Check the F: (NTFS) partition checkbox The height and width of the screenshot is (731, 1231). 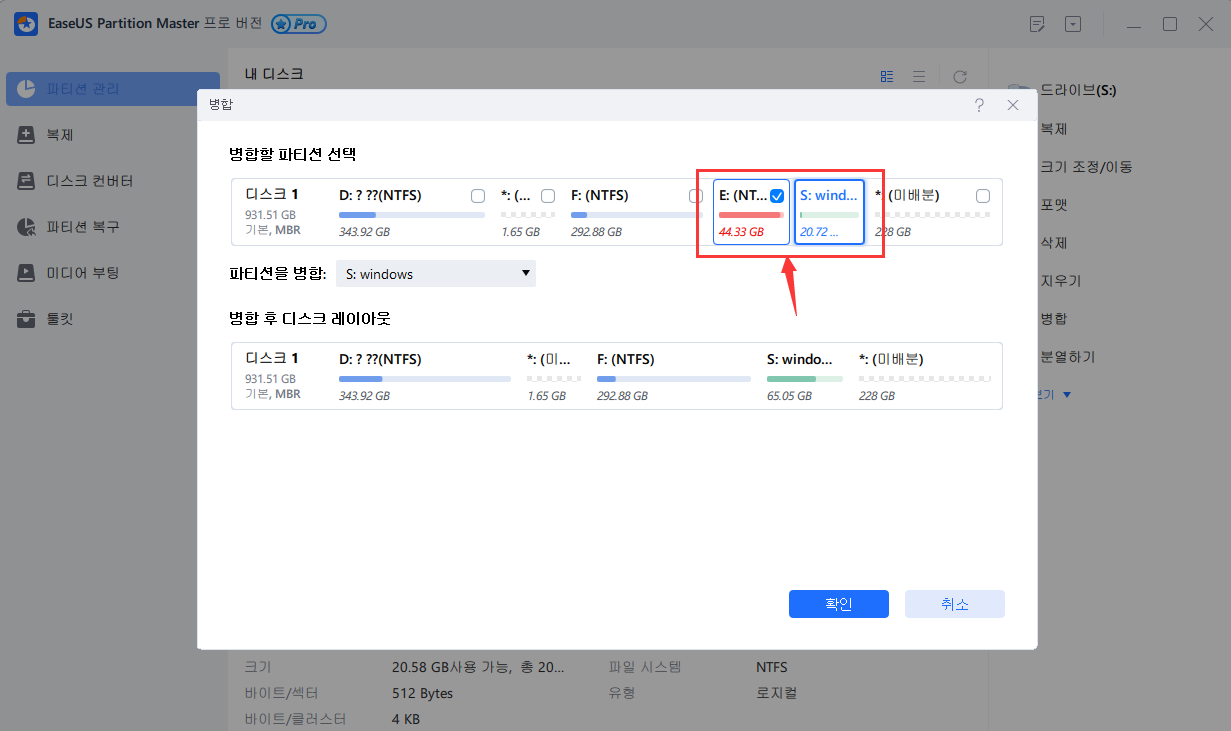(x=695, y=195)
